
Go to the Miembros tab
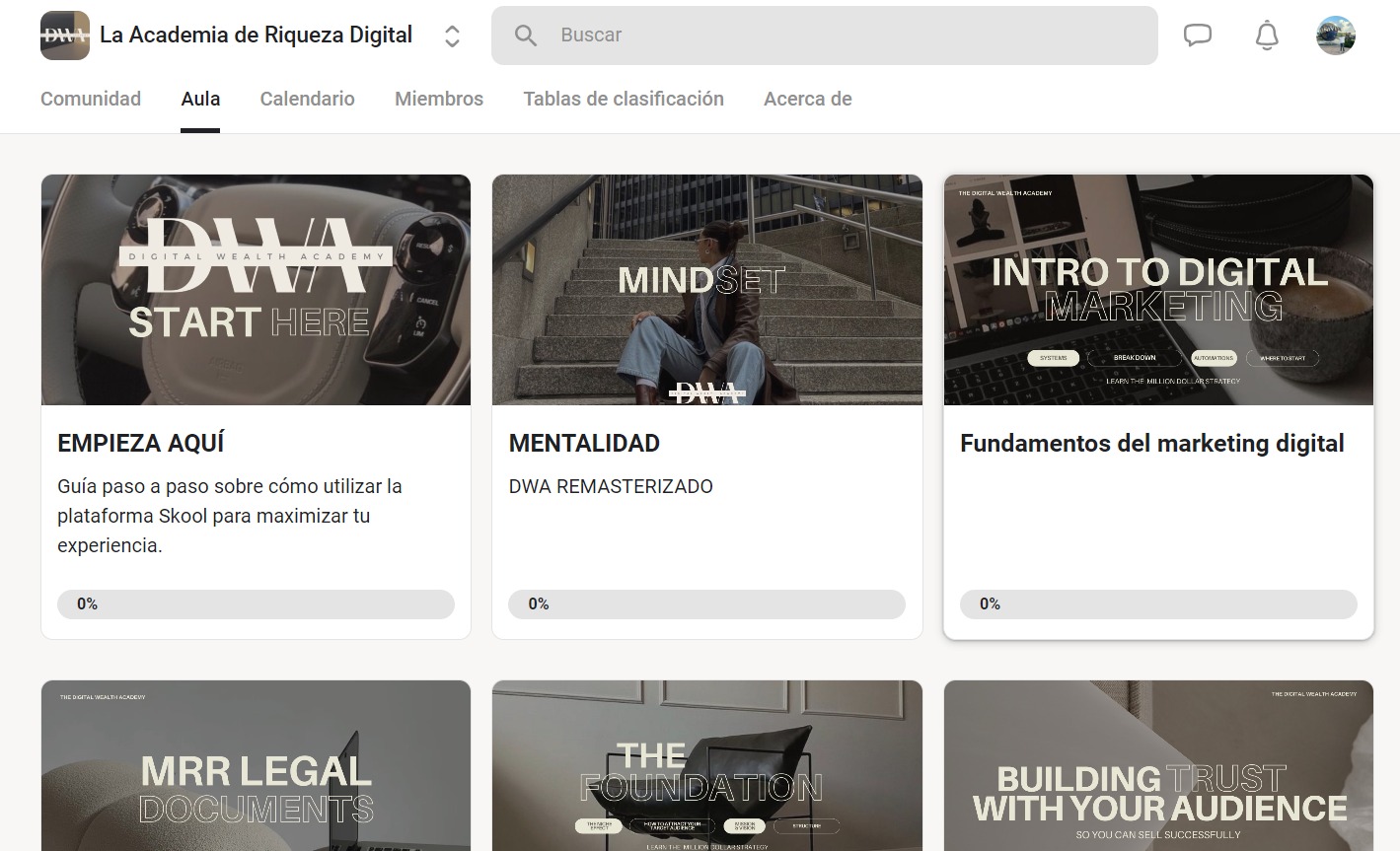click(439, 99)
